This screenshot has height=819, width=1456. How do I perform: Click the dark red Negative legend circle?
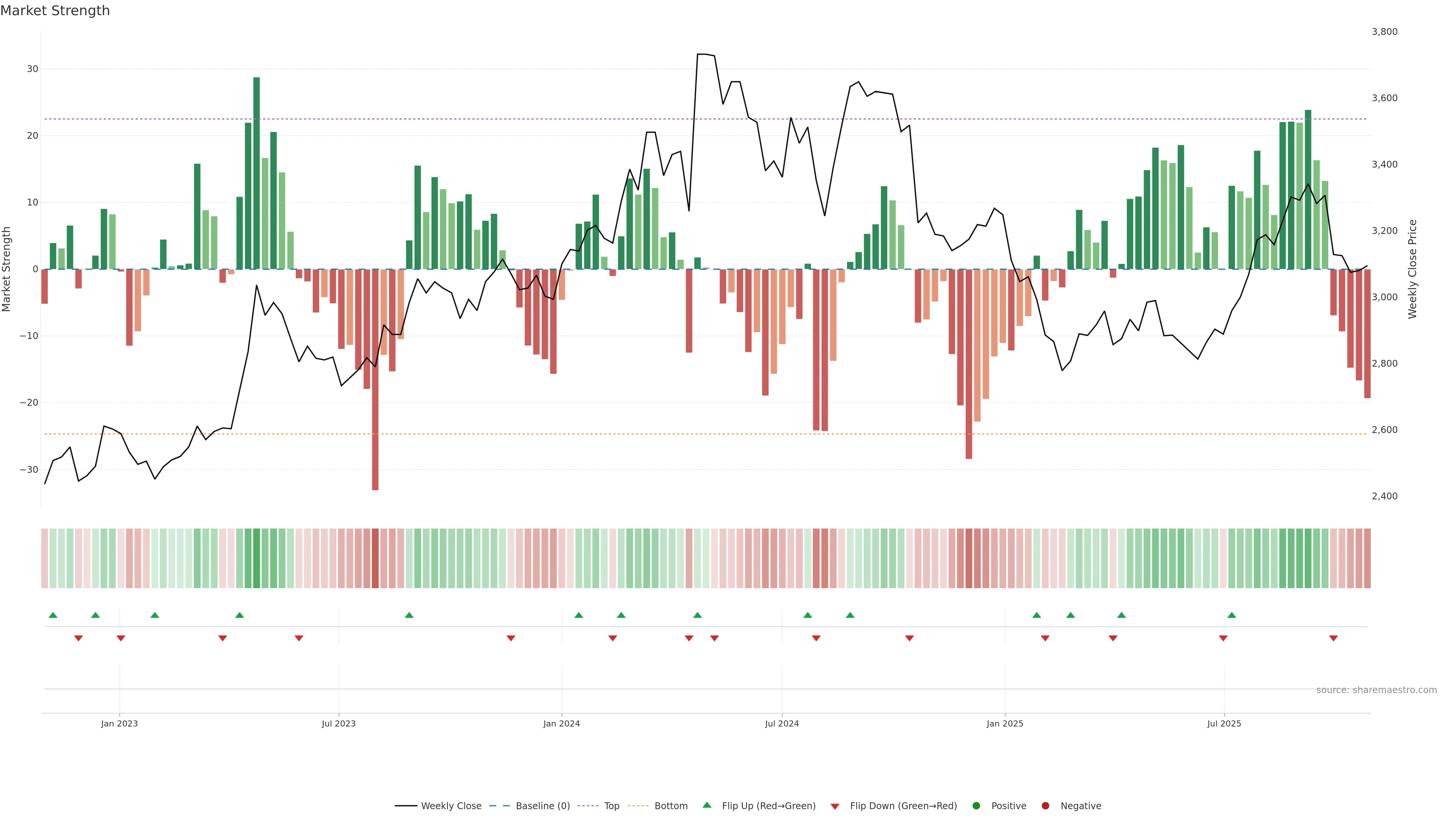coord(1045,806)
